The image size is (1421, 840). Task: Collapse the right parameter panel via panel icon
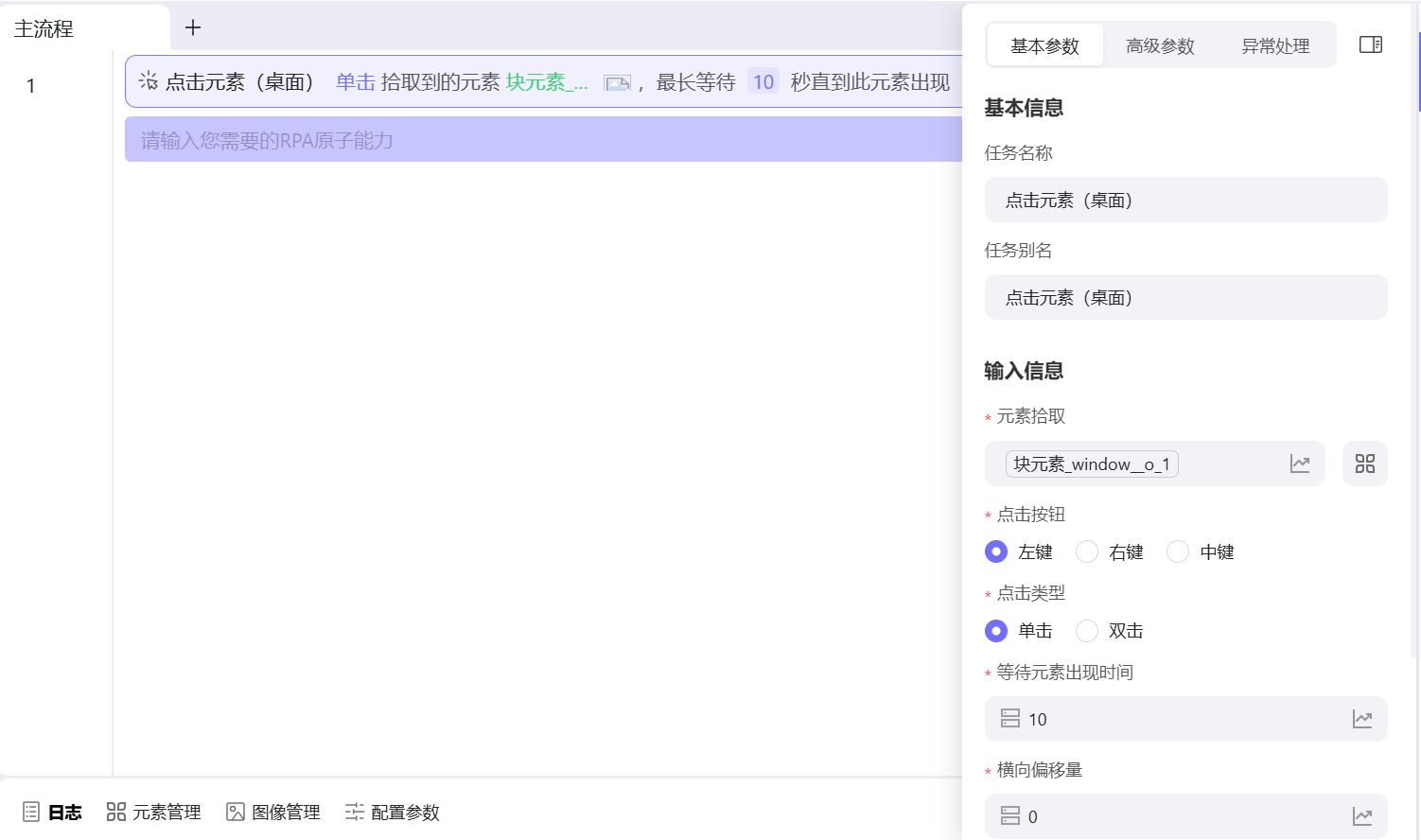[1370, 44]
